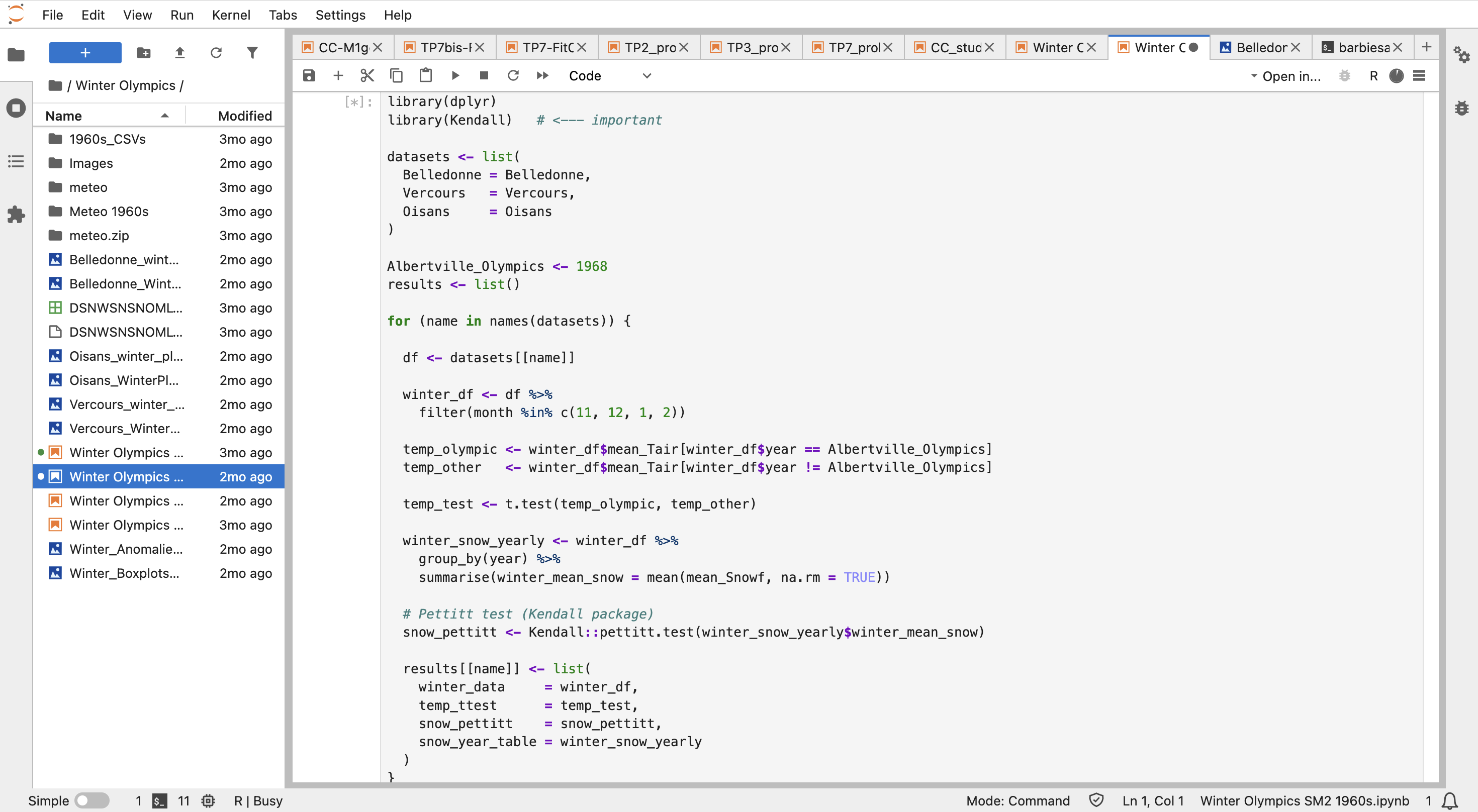Run the selected cell
Screen dimensions: 1478x812
coord(455,76)
